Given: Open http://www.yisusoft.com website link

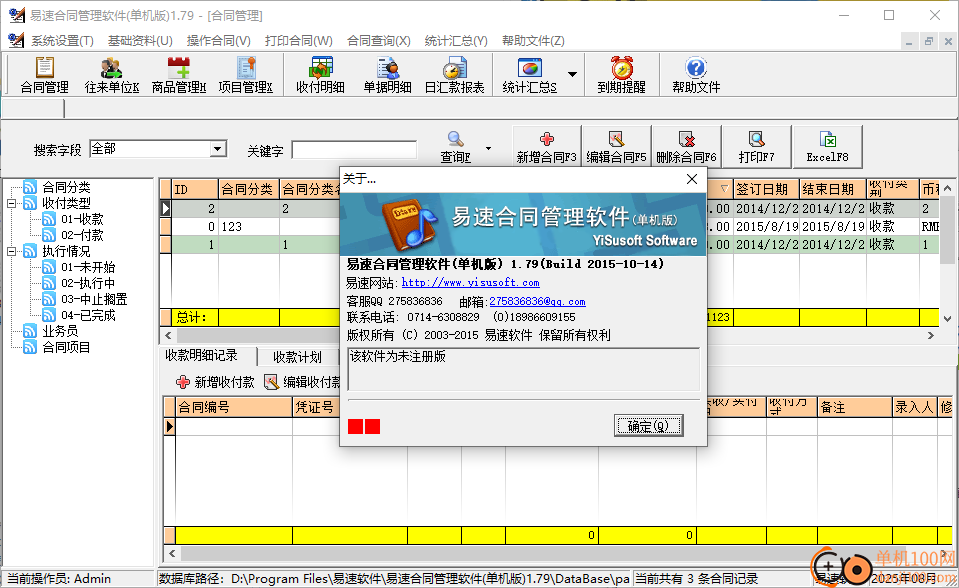Looking at the screenshot, I should (x=470, y=283).
